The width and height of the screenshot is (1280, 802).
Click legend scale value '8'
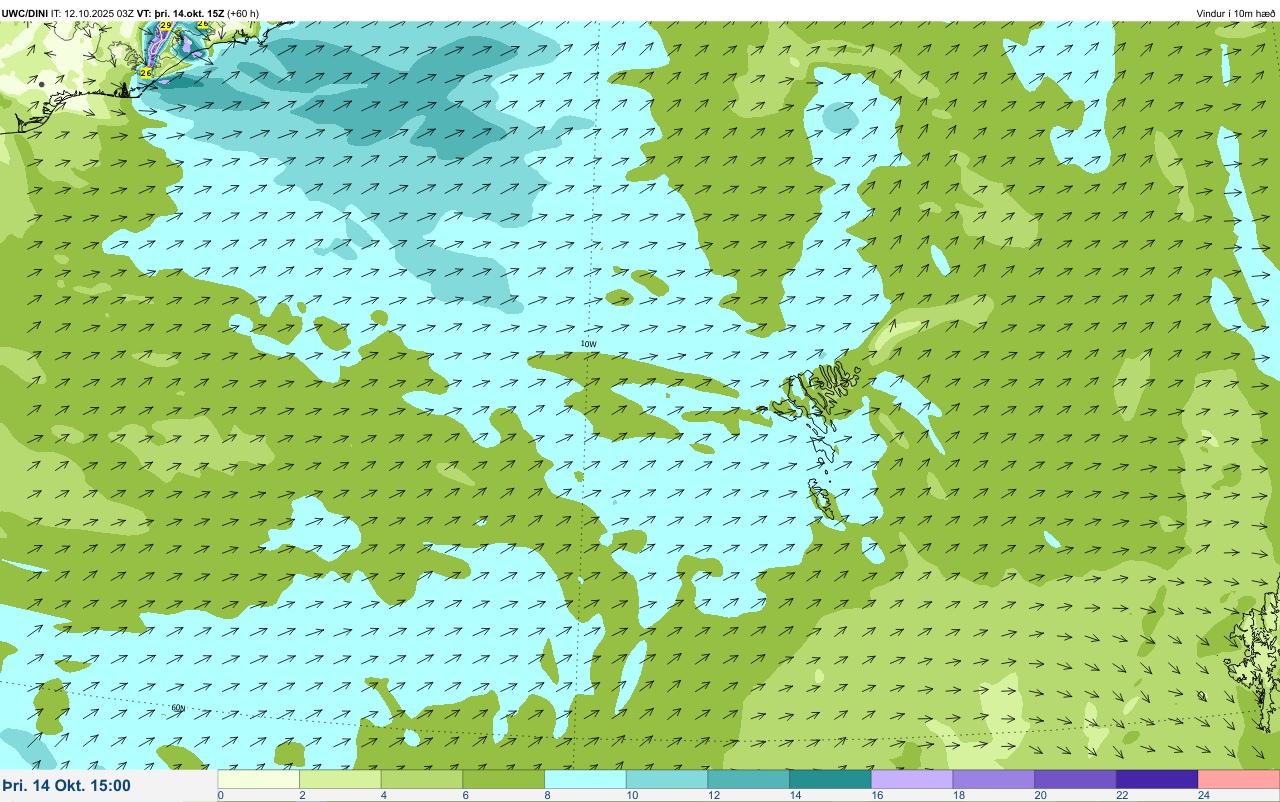(x=547, y=795)
